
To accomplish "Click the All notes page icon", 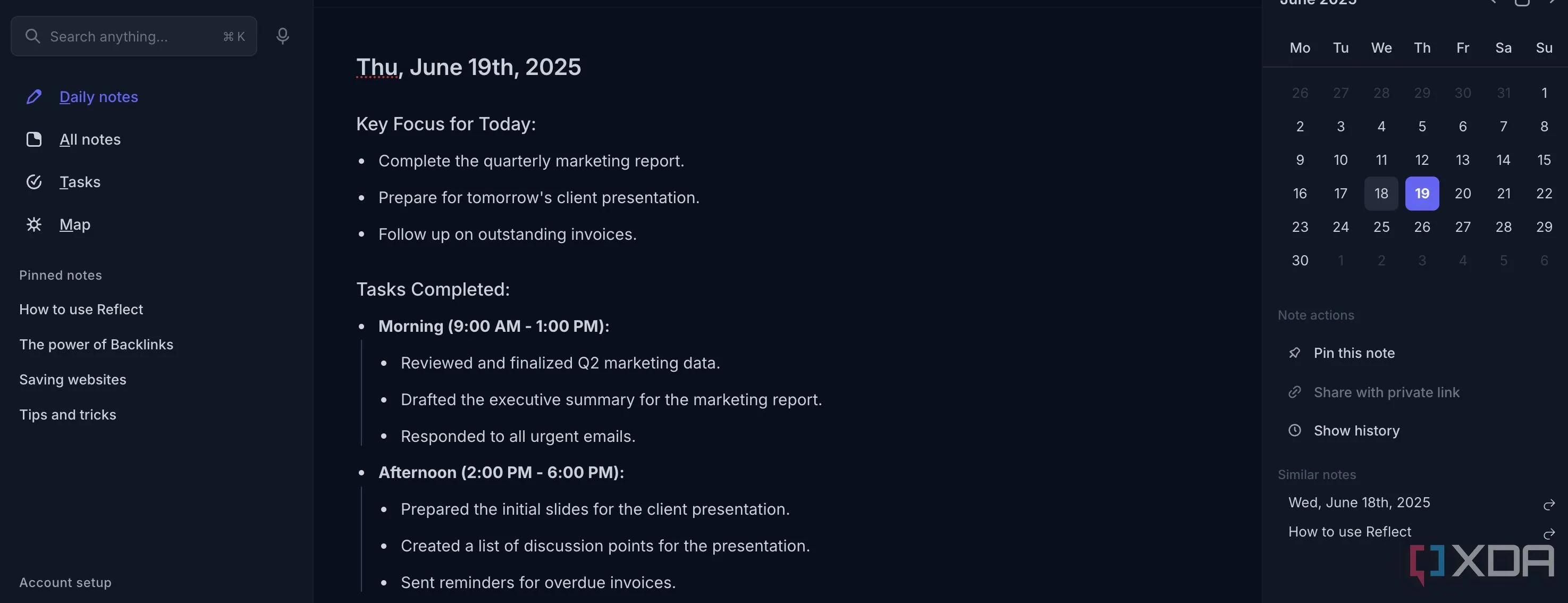I will [34, 139].
